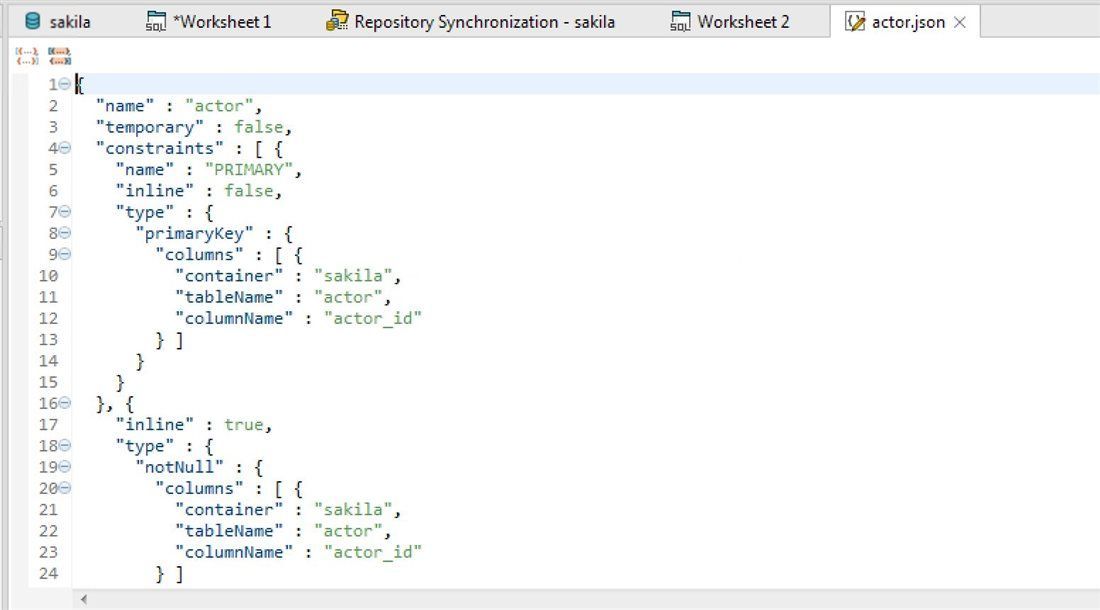Click the sakila database icon

(32, 21)
